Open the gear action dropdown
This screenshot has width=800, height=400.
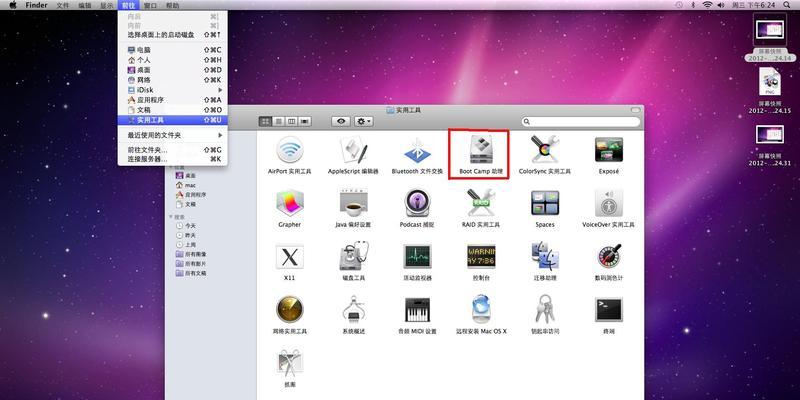(364, 121)
